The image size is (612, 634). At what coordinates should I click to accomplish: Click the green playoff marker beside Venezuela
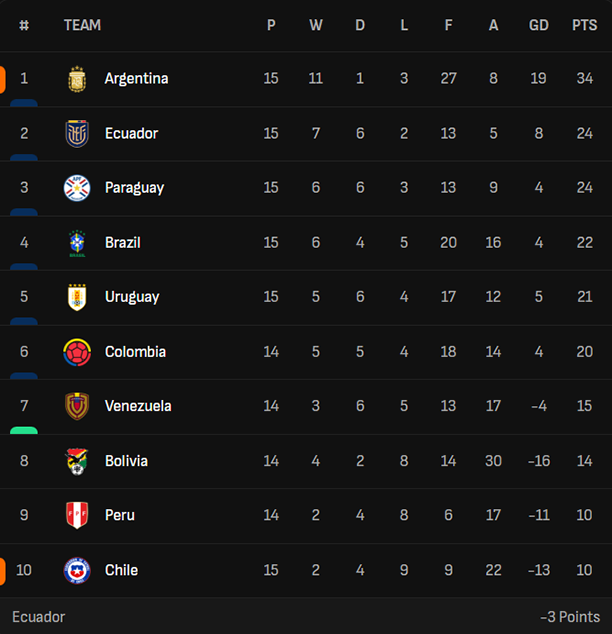[x=24, y=430]
